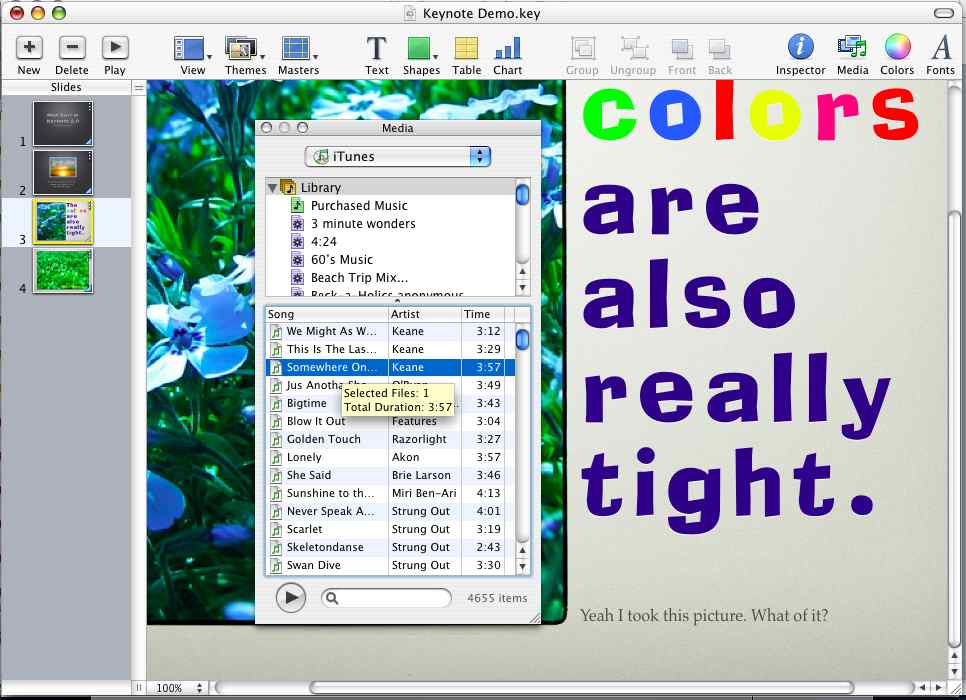Select the Never Speak A... song row
966x700 pixels.
click(391, 511)
